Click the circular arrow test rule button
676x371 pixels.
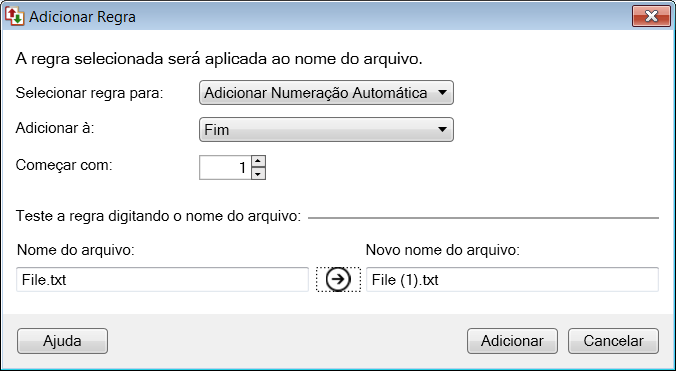click(338, 279)
